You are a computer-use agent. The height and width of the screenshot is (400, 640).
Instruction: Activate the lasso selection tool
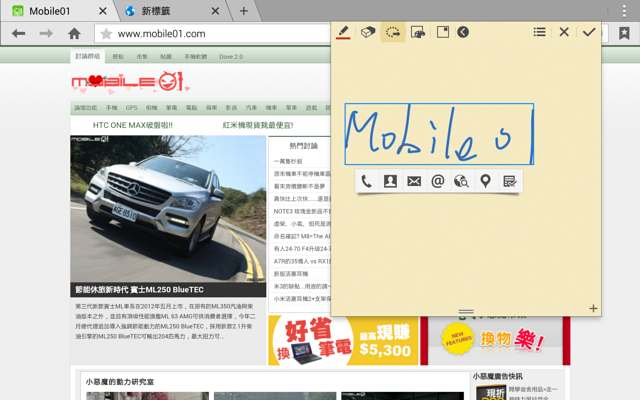(x=393, y=32)
